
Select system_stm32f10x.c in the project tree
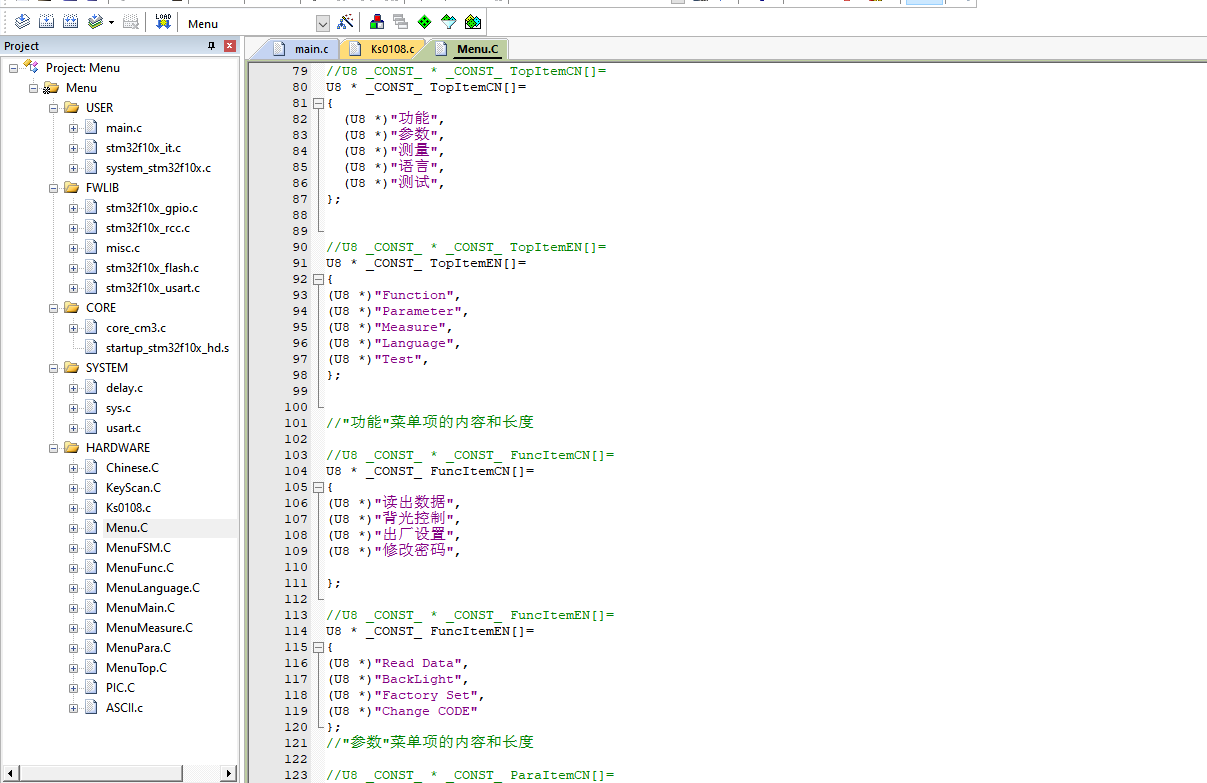pos(158,168)
